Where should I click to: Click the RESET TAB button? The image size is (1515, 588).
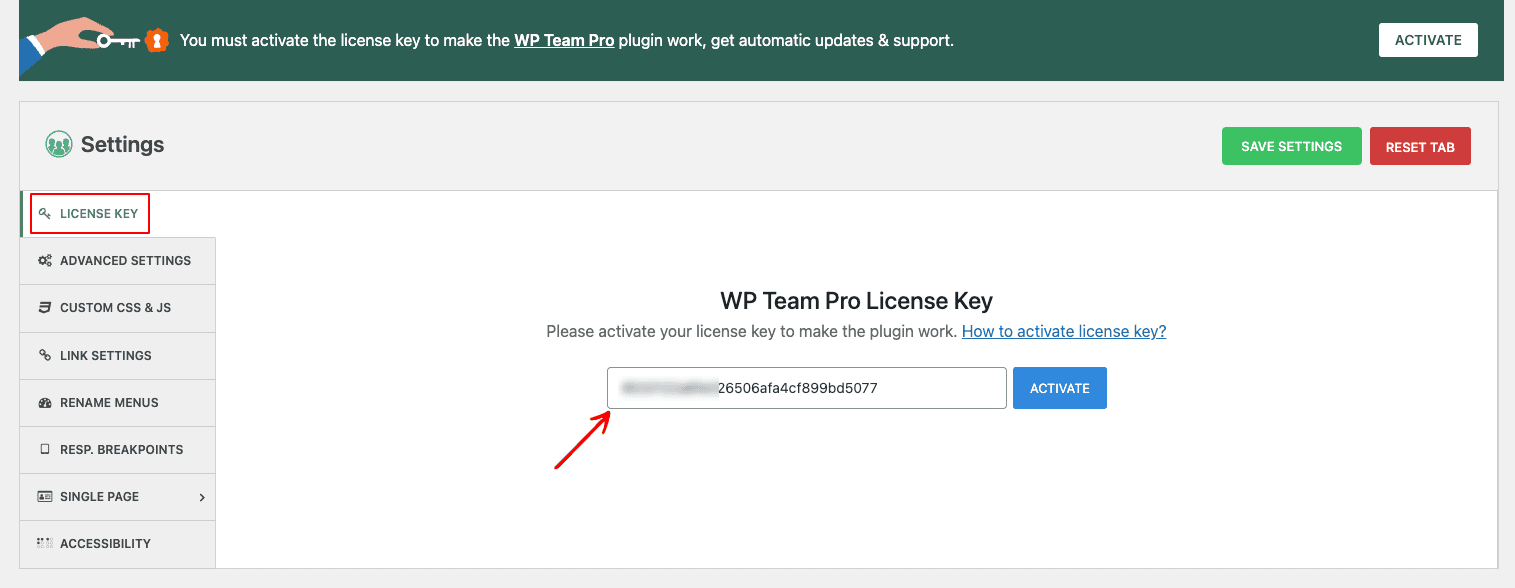point(1420,146)
